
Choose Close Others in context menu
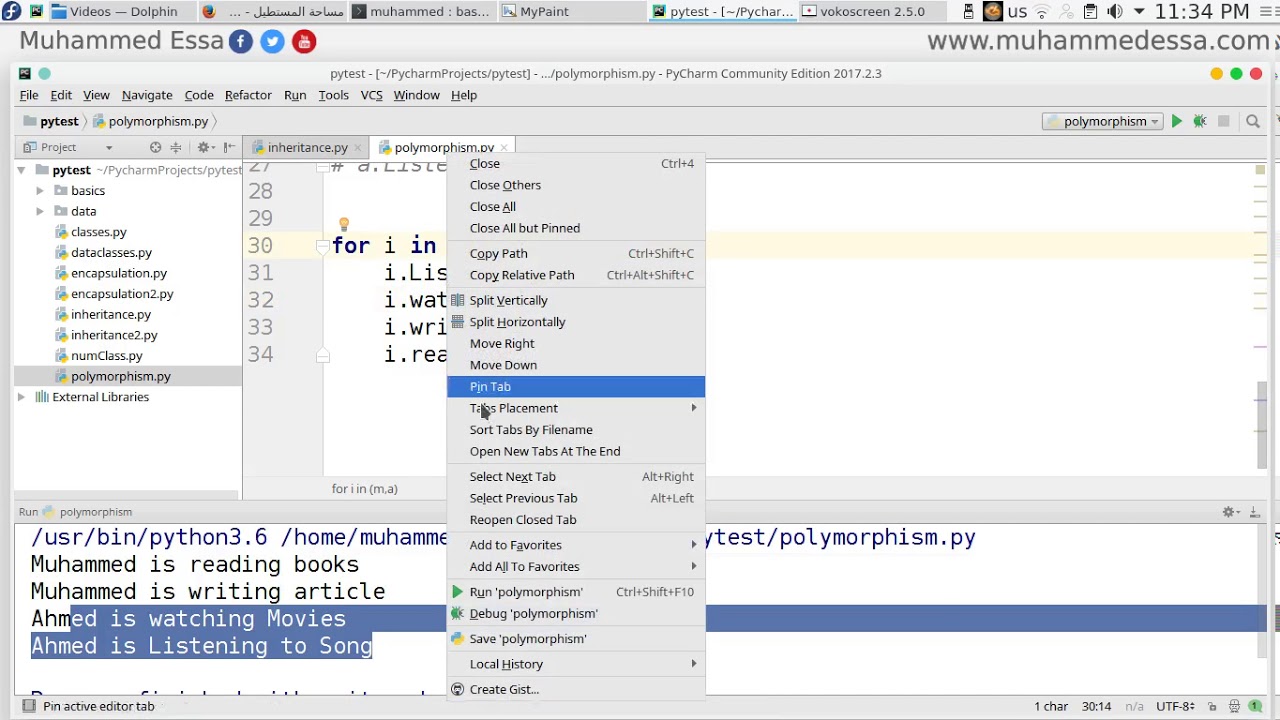pos(576,185)
